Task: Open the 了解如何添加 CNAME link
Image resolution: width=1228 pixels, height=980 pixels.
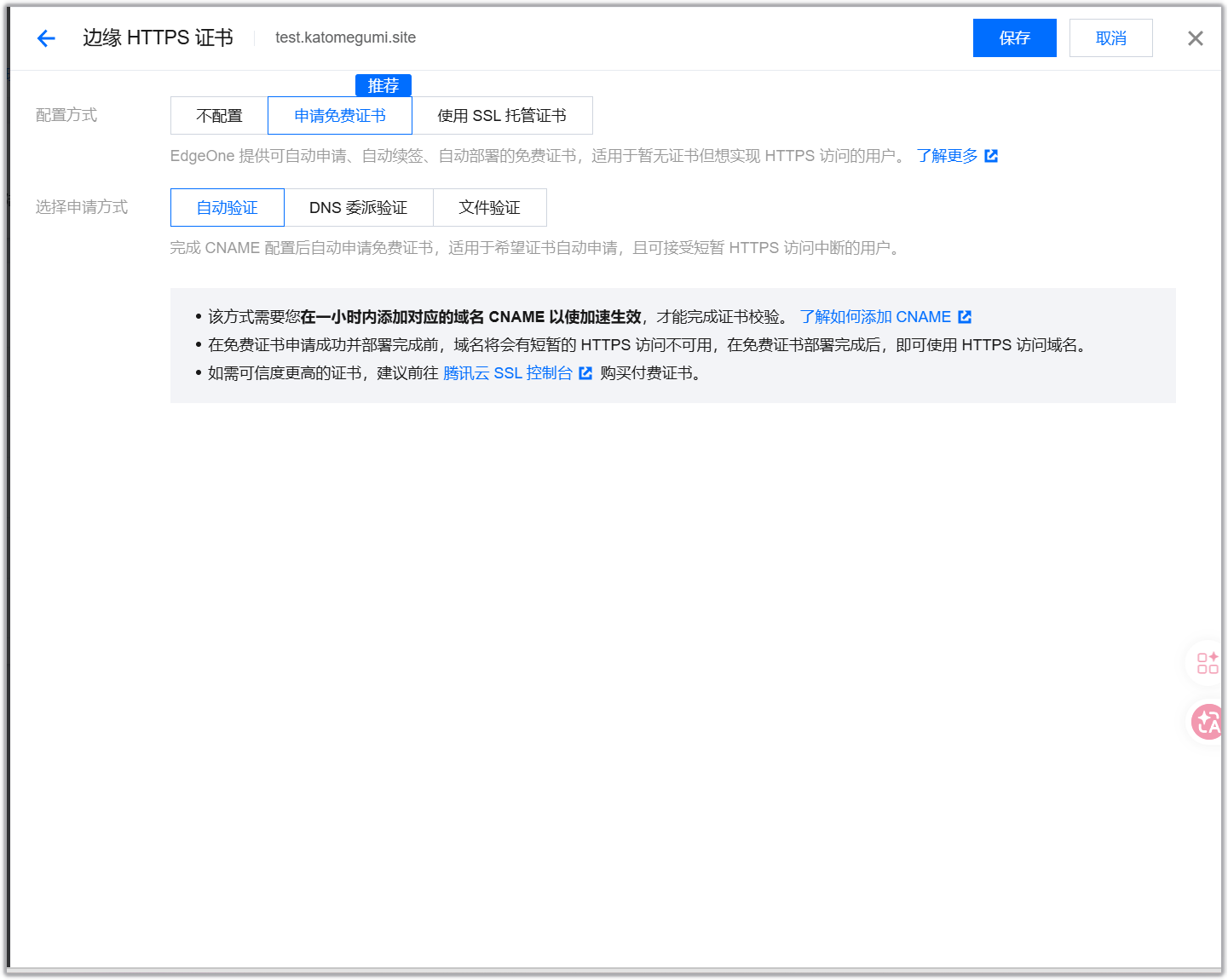Action: [x=885, y=317]
